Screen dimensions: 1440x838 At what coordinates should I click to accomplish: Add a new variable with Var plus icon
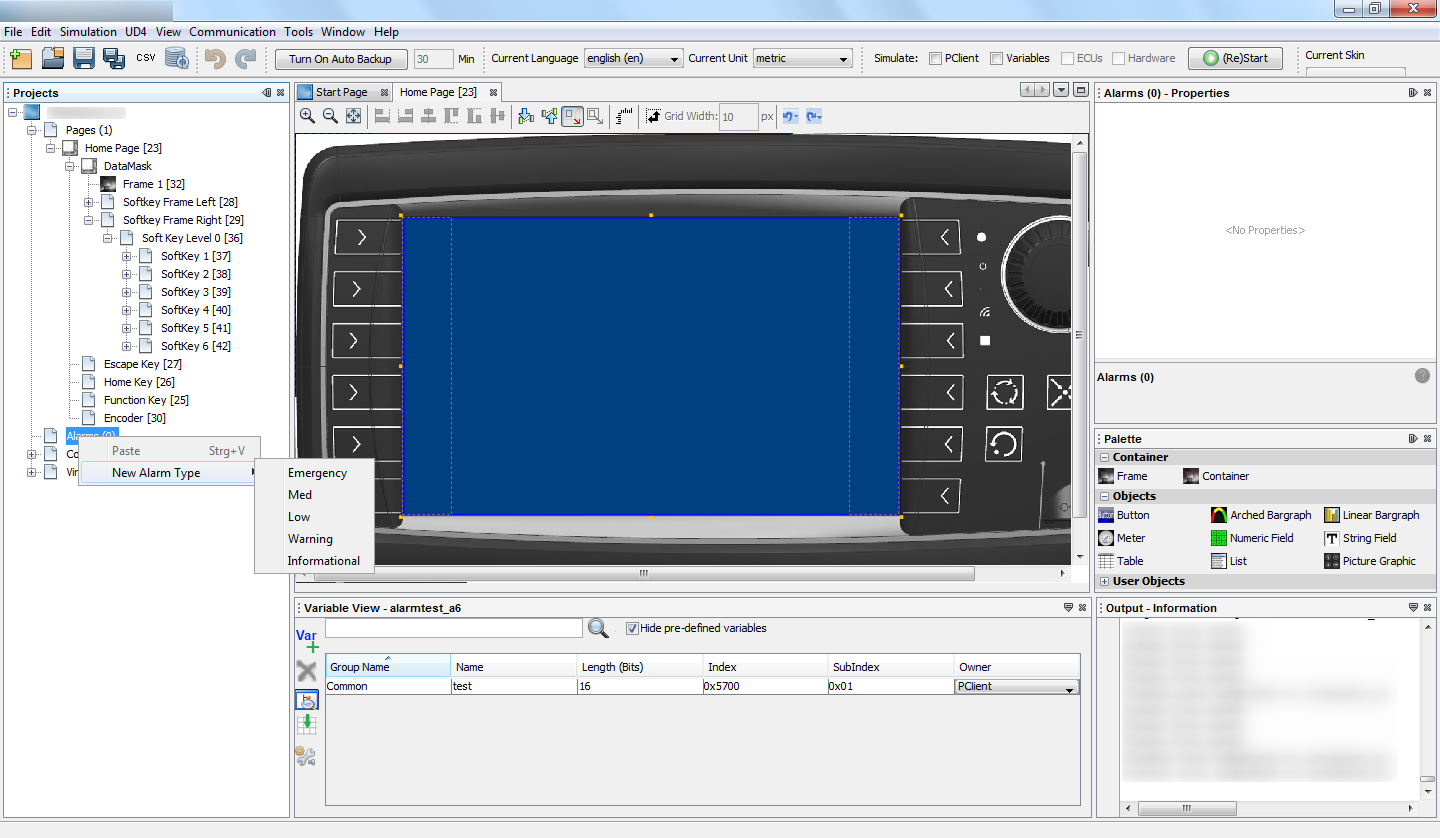coord(307,641)
